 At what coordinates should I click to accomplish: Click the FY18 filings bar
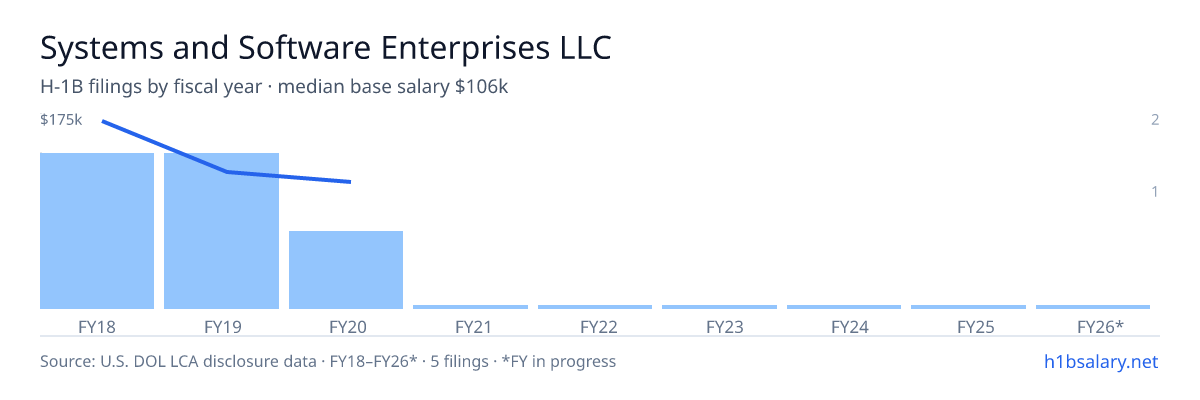click(97, 231)
